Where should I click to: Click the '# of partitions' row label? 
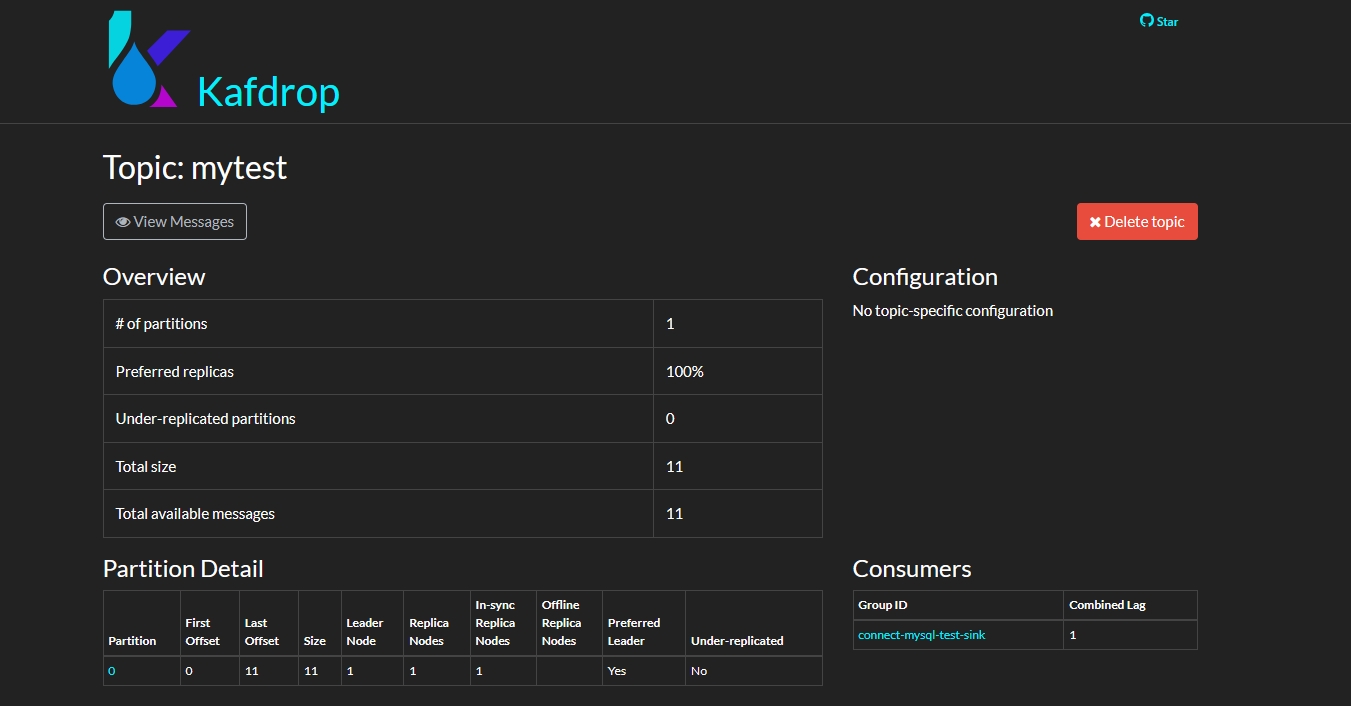coord(162,324)
